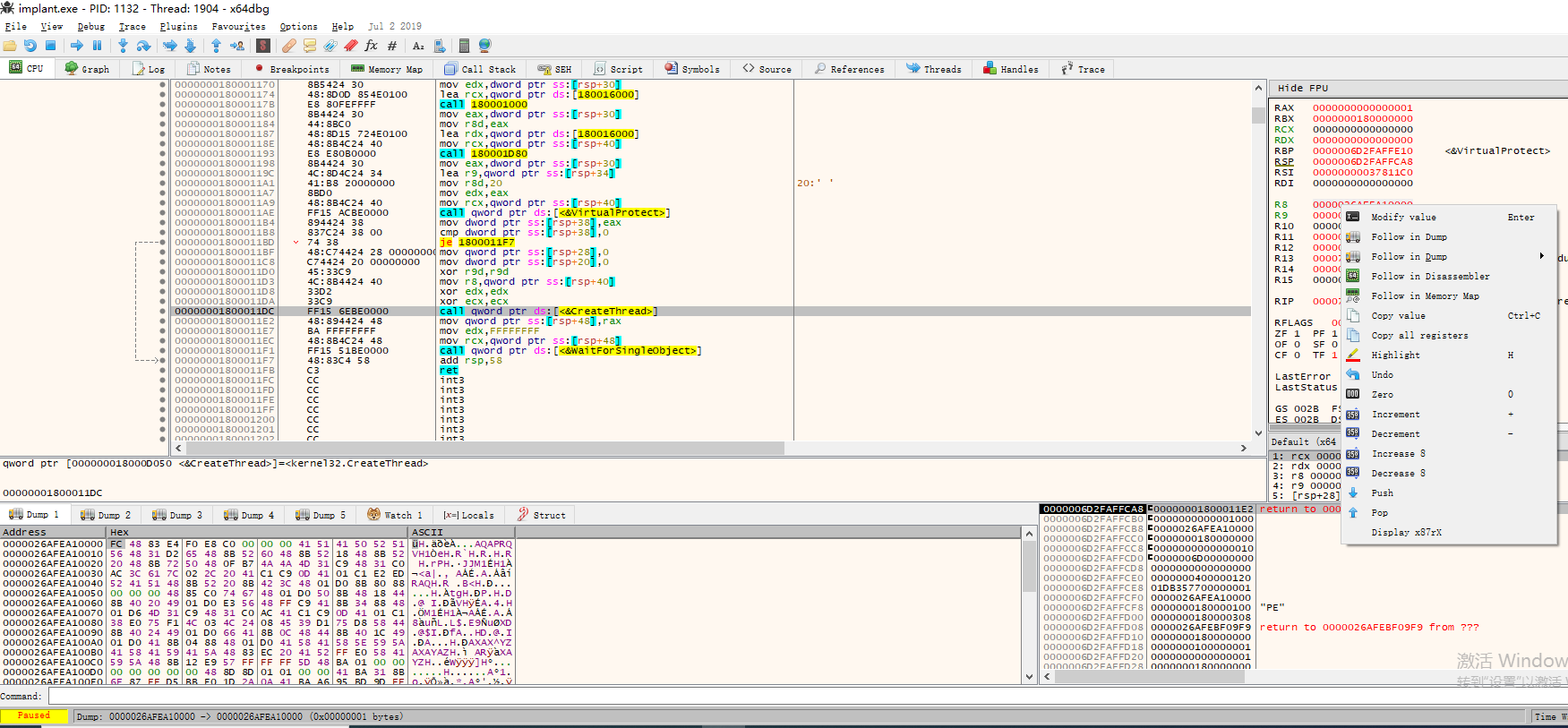Collapse the code fold arrow at the je instruction
1568x728 pixels.
[x=296, y=243]
